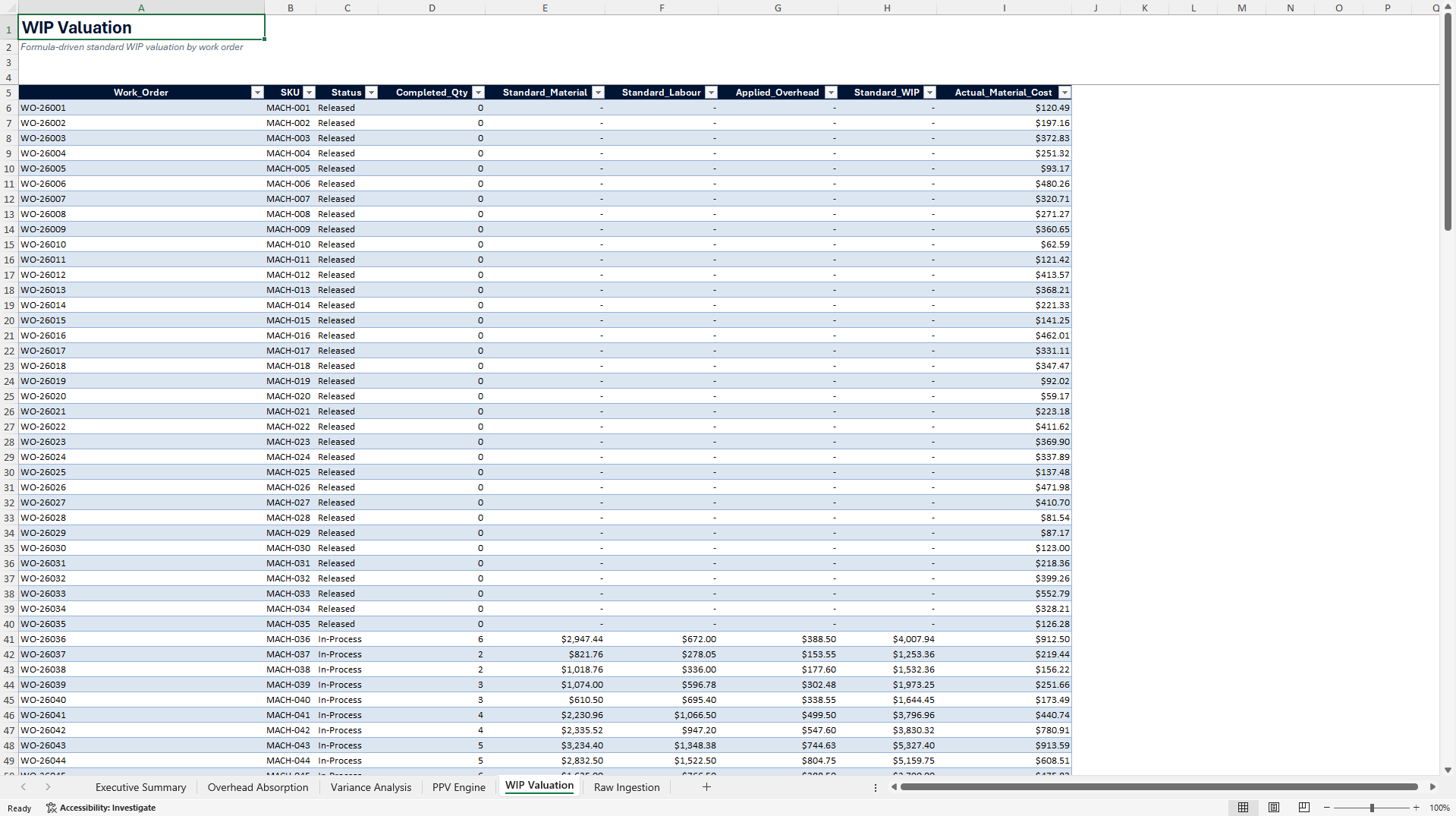Select Applied_Overhead value $744.63
This screenshot has height=816, width=1456.
(778, 745)
